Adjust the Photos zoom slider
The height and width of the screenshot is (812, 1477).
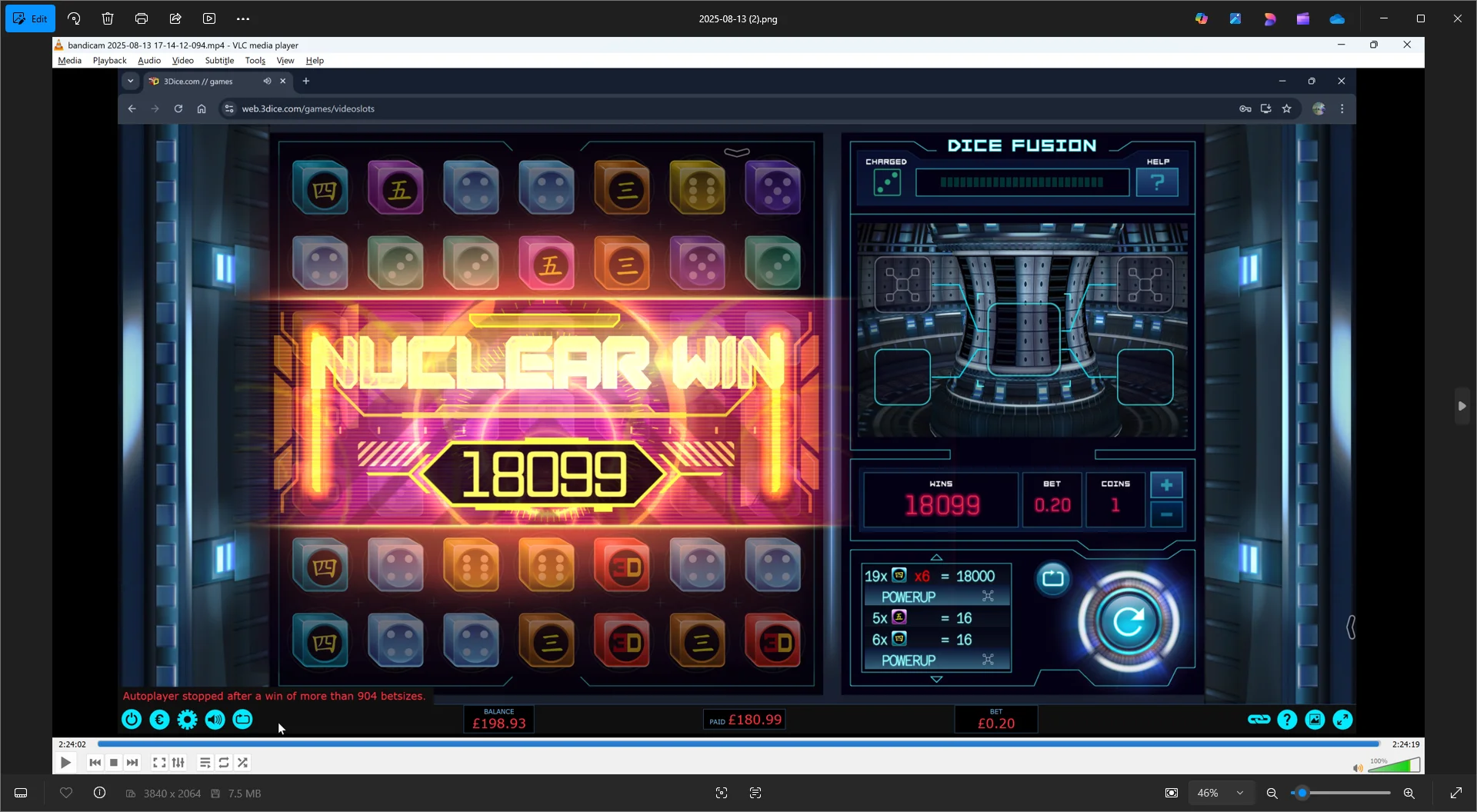point(1341,793)
